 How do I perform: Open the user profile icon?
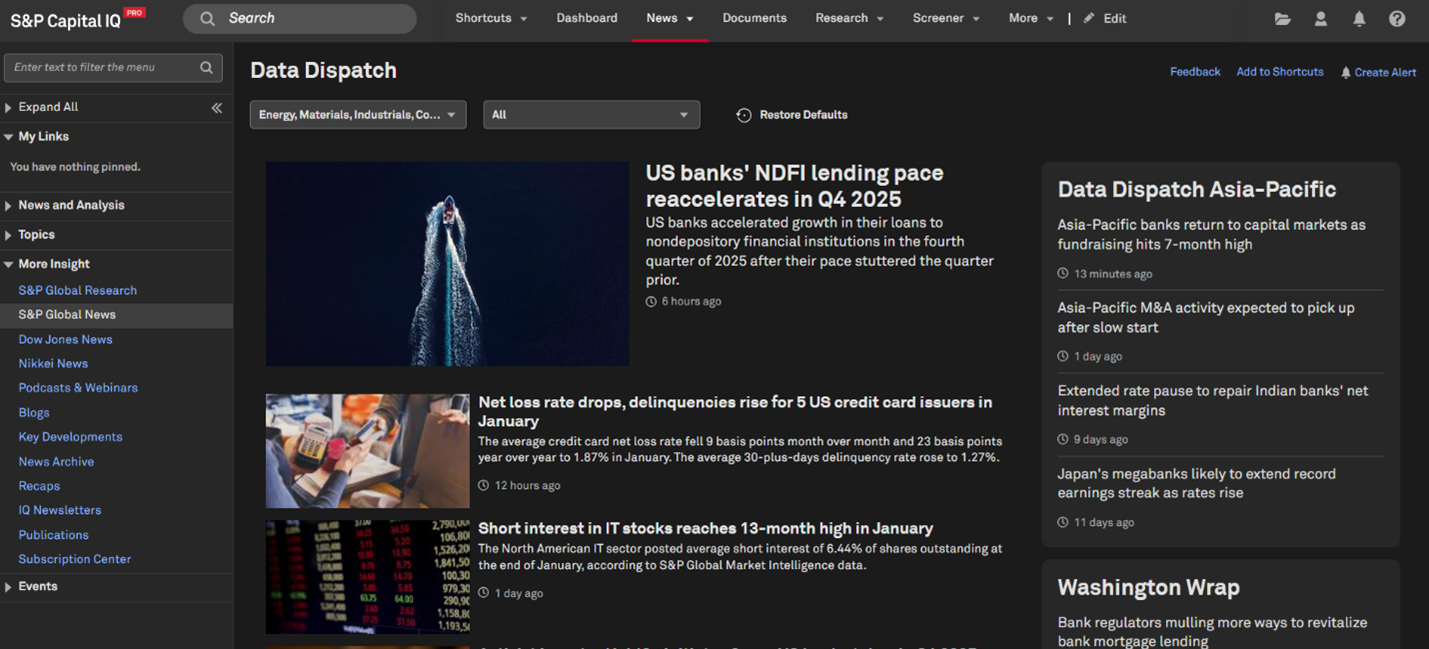pos(1320,19)
